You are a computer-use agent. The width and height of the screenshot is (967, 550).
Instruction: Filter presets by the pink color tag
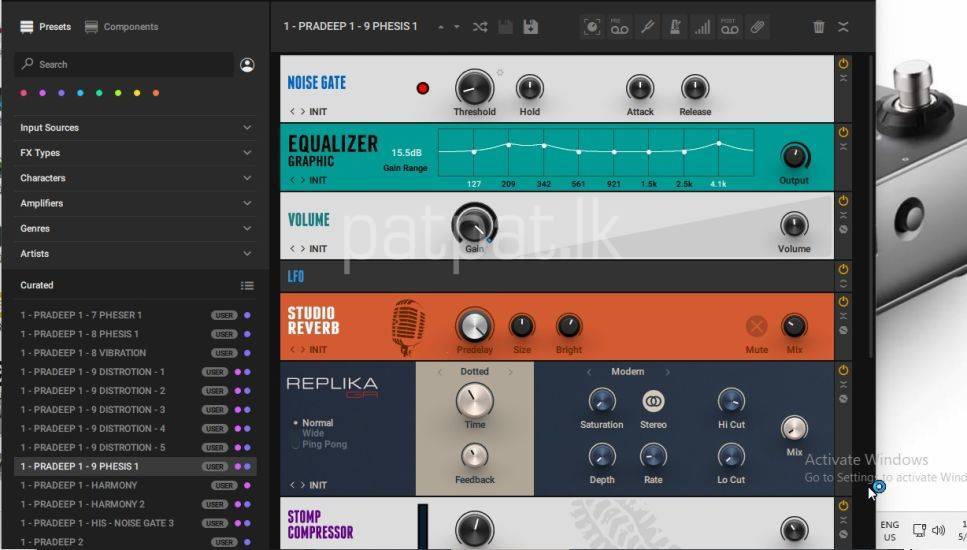tap(23, 93)
